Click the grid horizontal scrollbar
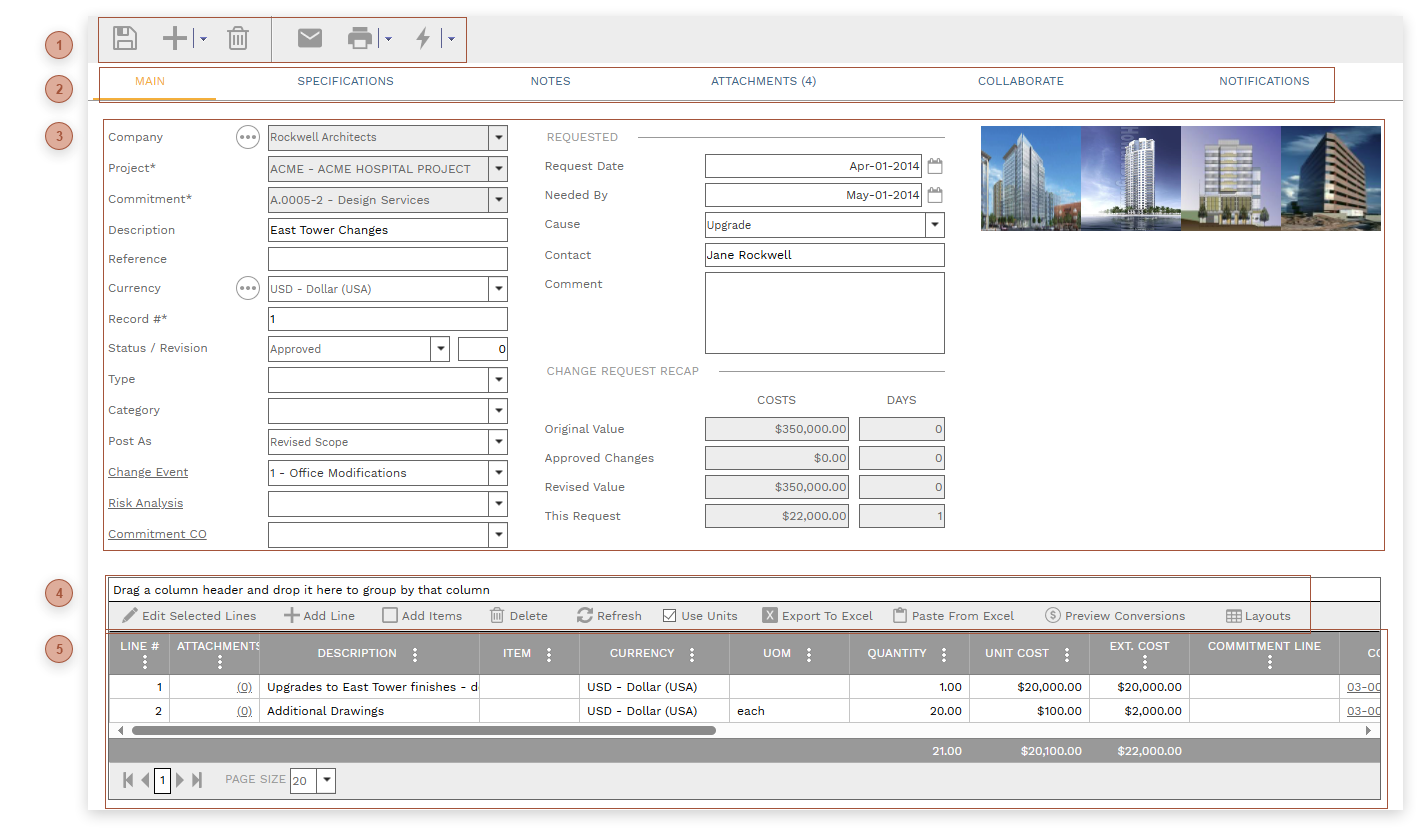Viewport: 1422px width, 834px height. (x=423, y=731)
